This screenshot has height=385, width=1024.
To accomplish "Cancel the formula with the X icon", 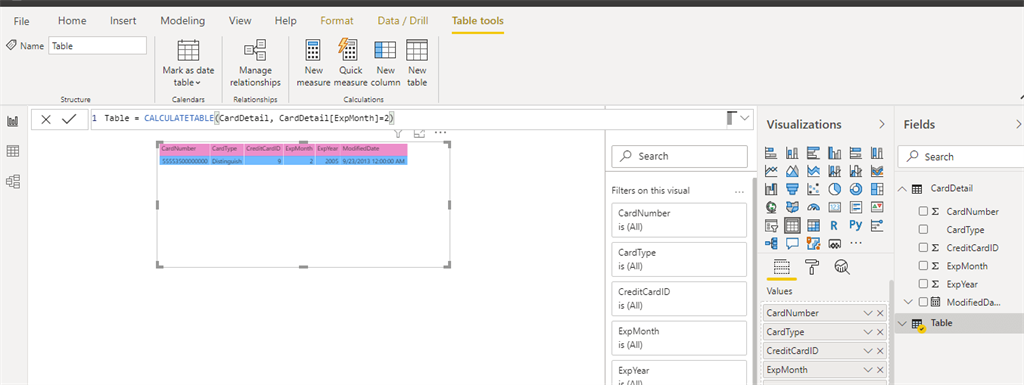I will point(46,119).
